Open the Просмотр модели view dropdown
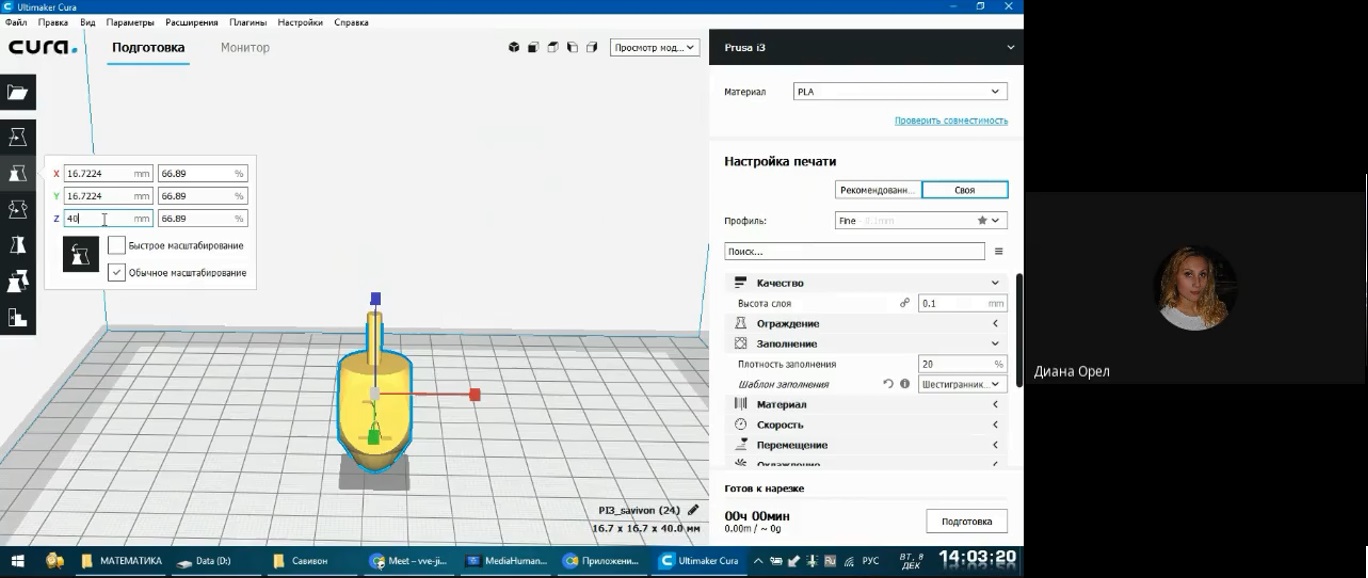Screen dimensions: 1368x578 [x=655, y=47]
